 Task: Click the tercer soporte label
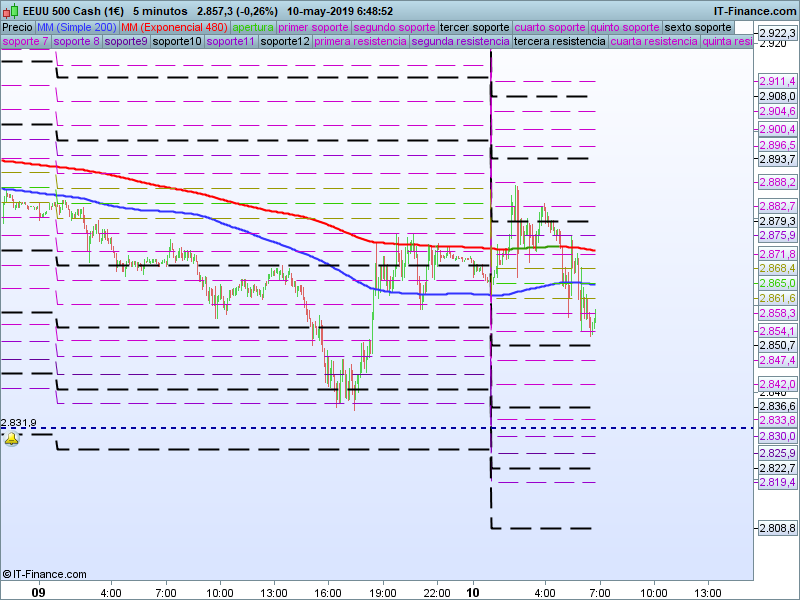474,28
